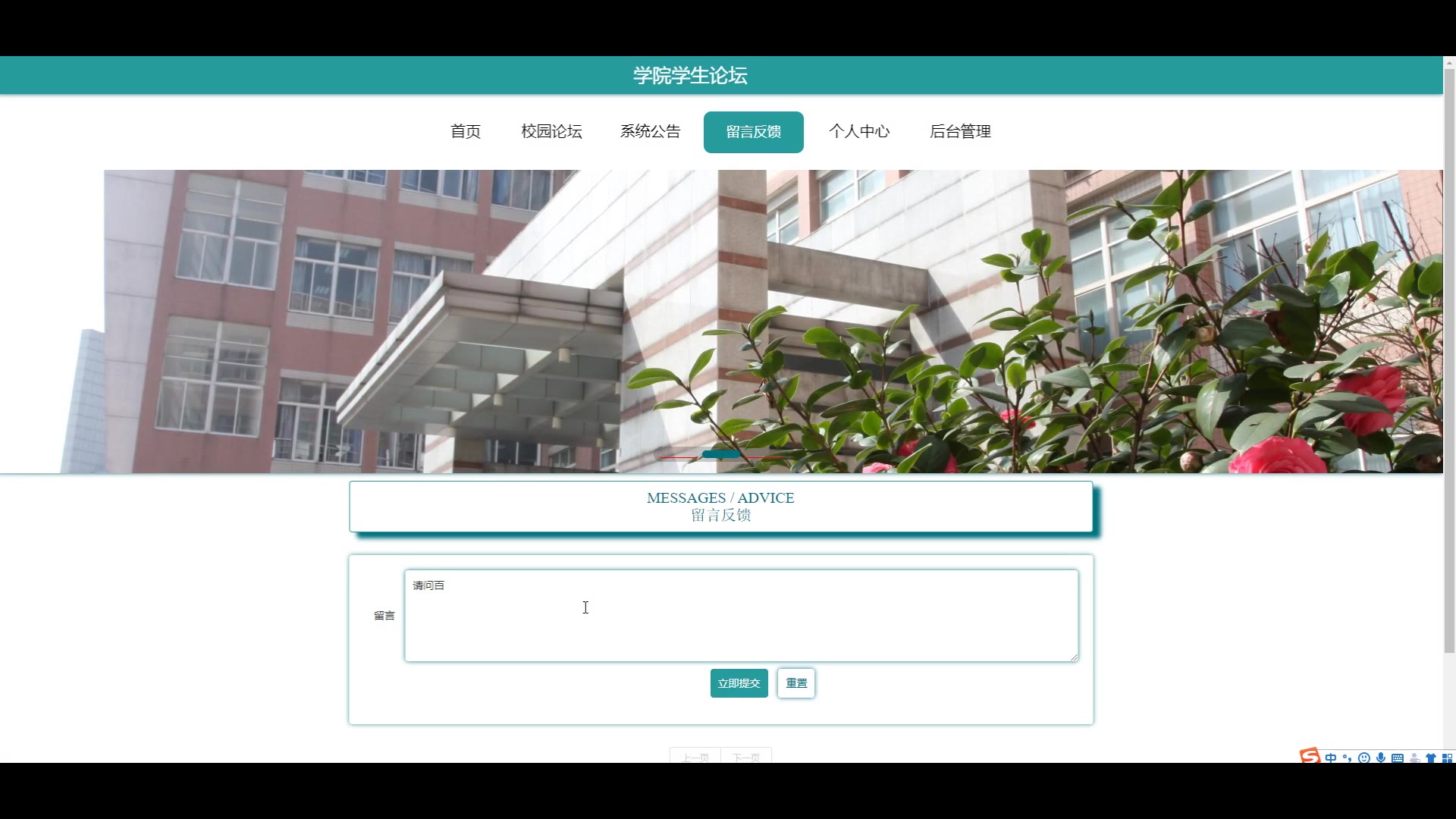Select the left red carousel indicator
This screenshot has height=819, width=1456.
click(x=679, y=457)
